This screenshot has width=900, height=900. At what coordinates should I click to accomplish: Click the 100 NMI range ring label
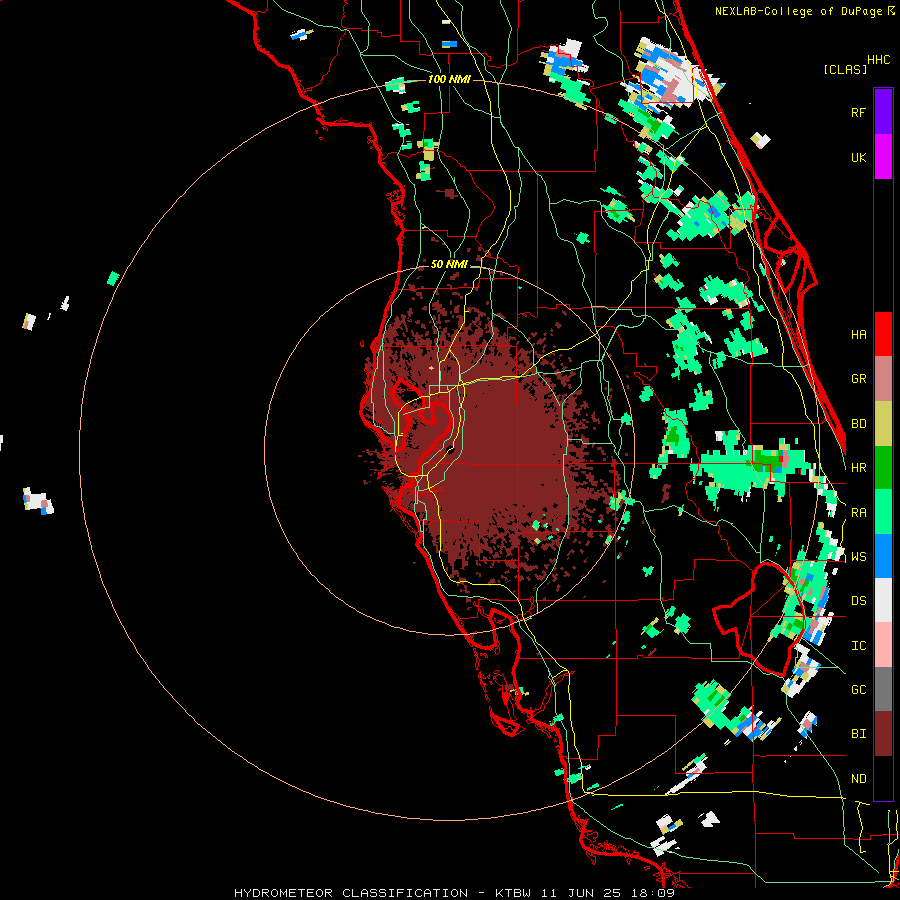coord(449,79)
